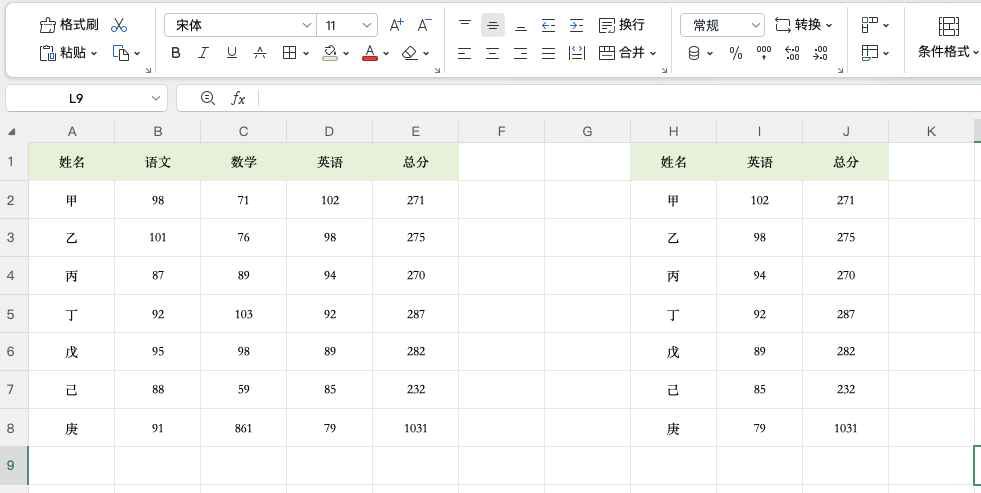Click the 格式刷 format painter button
The height and width of the screenshot is (493, 981).
click(69, 25)
